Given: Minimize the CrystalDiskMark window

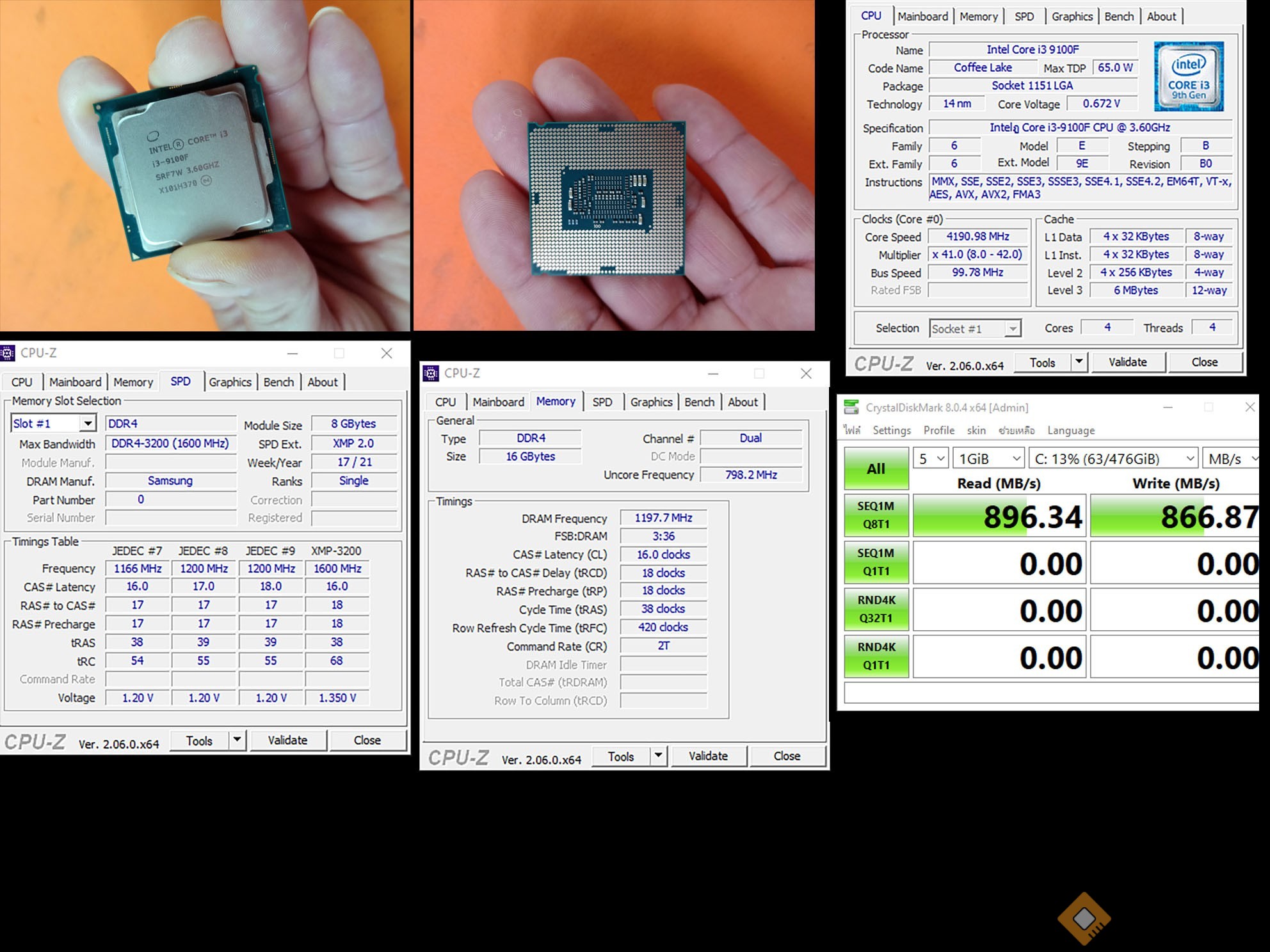Looking at the screenshot, I should pyautogui.click(x=1168, y=408).
